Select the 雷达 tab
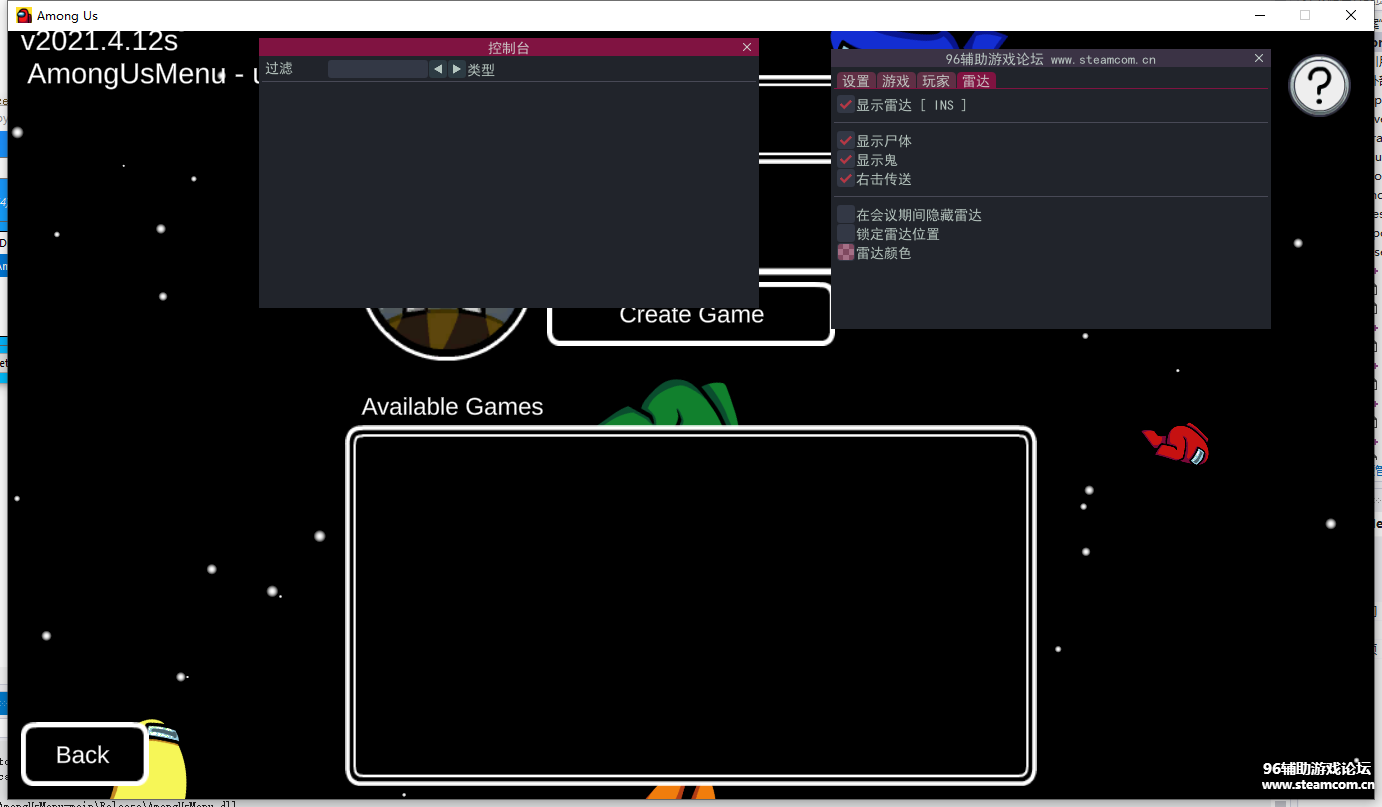Image resolution: width=1382 pixels, height=807 pixels. tap(976, 81)
